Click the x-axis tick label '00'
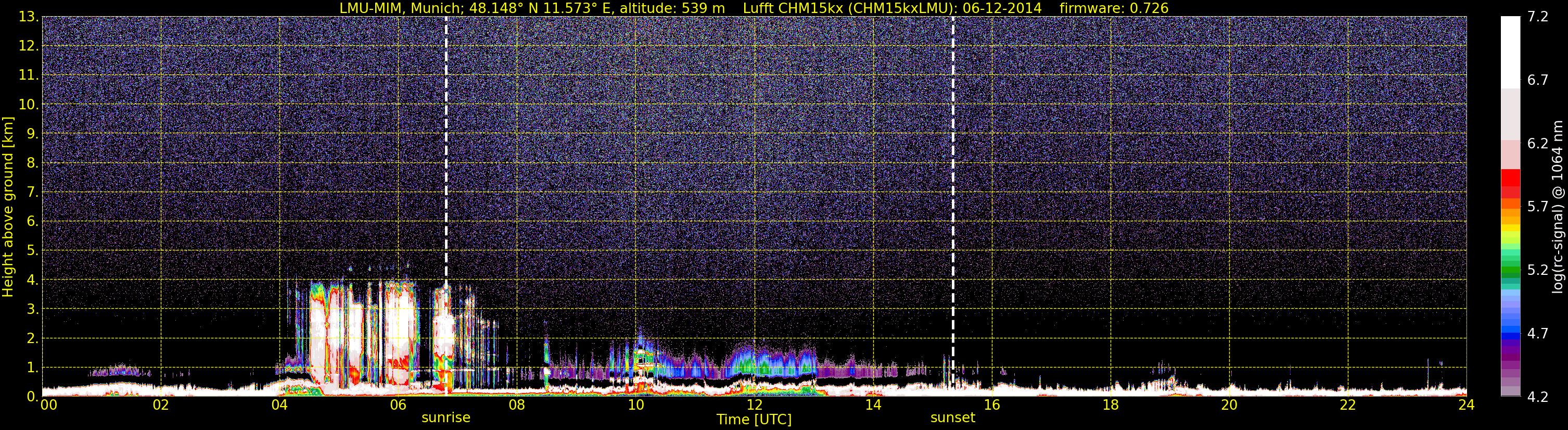Screen dimensions: 1568x430 (x=49, y=405)
